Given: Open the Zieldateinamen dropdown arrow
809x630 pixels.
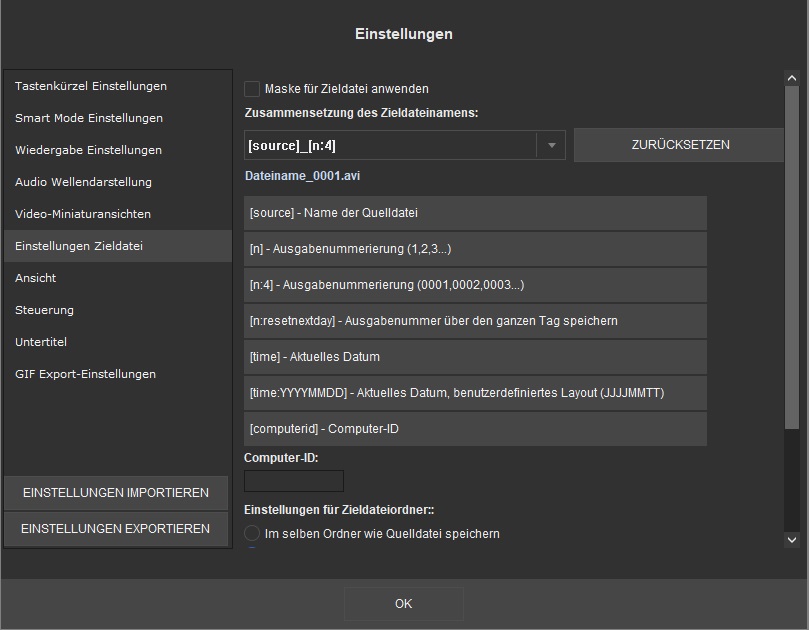Looking at the screenshot, I should pyautogui.click(x=551, y=145).
